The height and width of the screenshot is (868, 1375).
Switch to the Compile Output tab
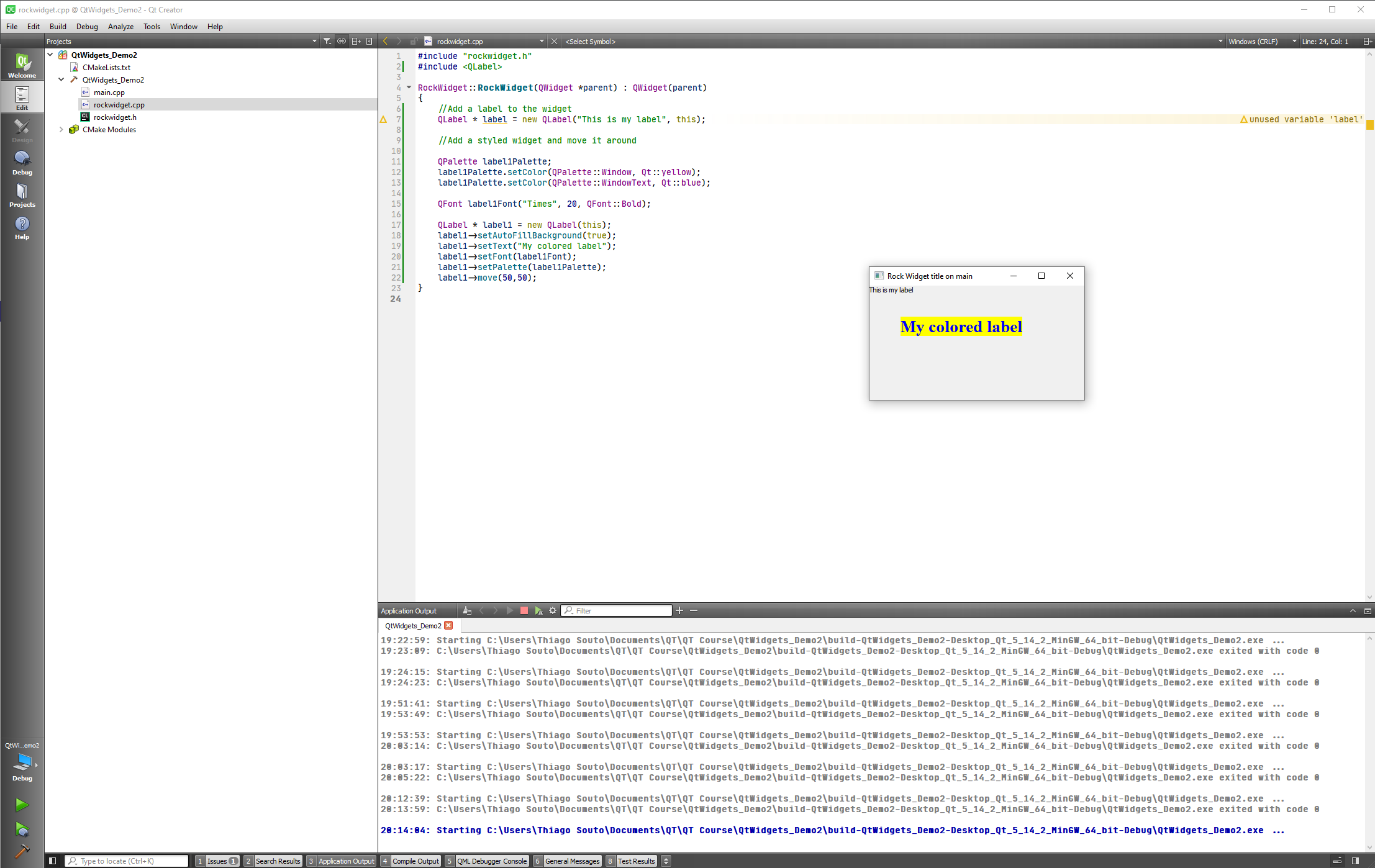[x=415, y=861]
